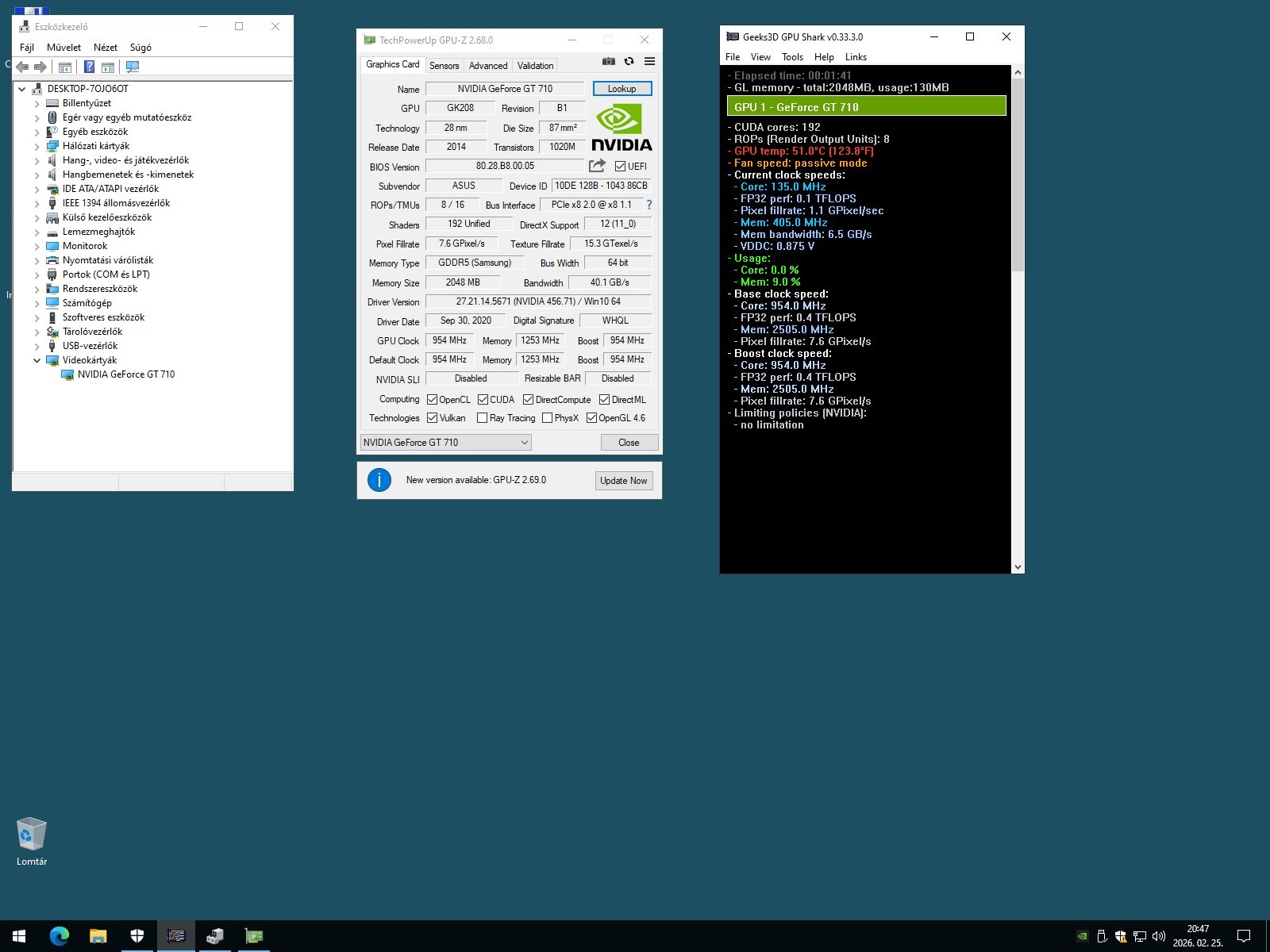The height and width of the screenshot is (952, 1270).
Task: Click the GPU Shark scrollbar up arrow
Action: pos(1018,71)
